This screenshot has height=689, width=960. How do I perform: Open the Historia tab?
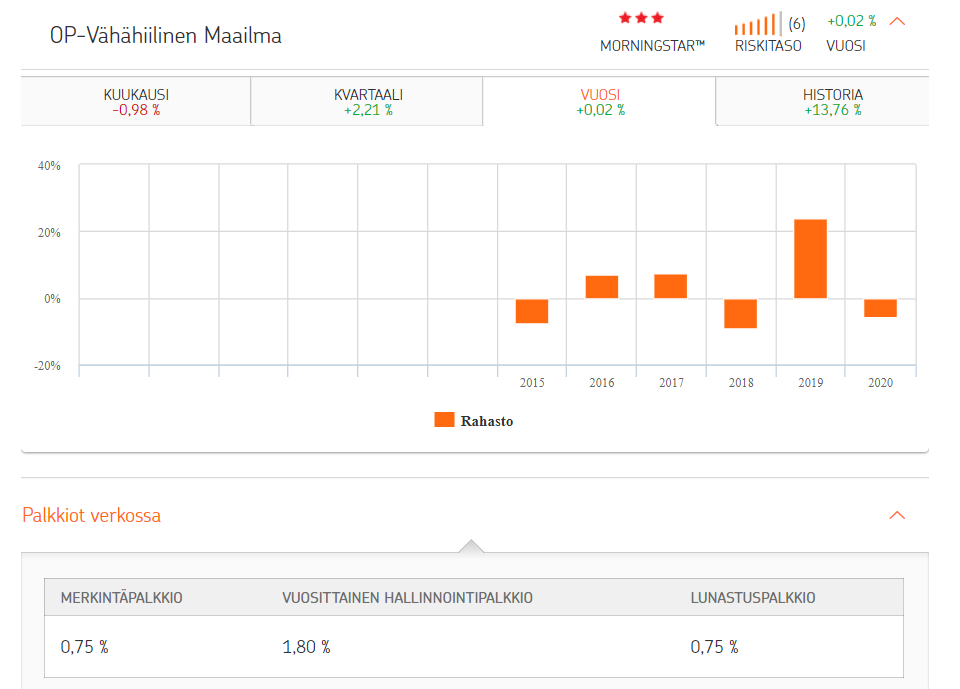pos(832,102)
